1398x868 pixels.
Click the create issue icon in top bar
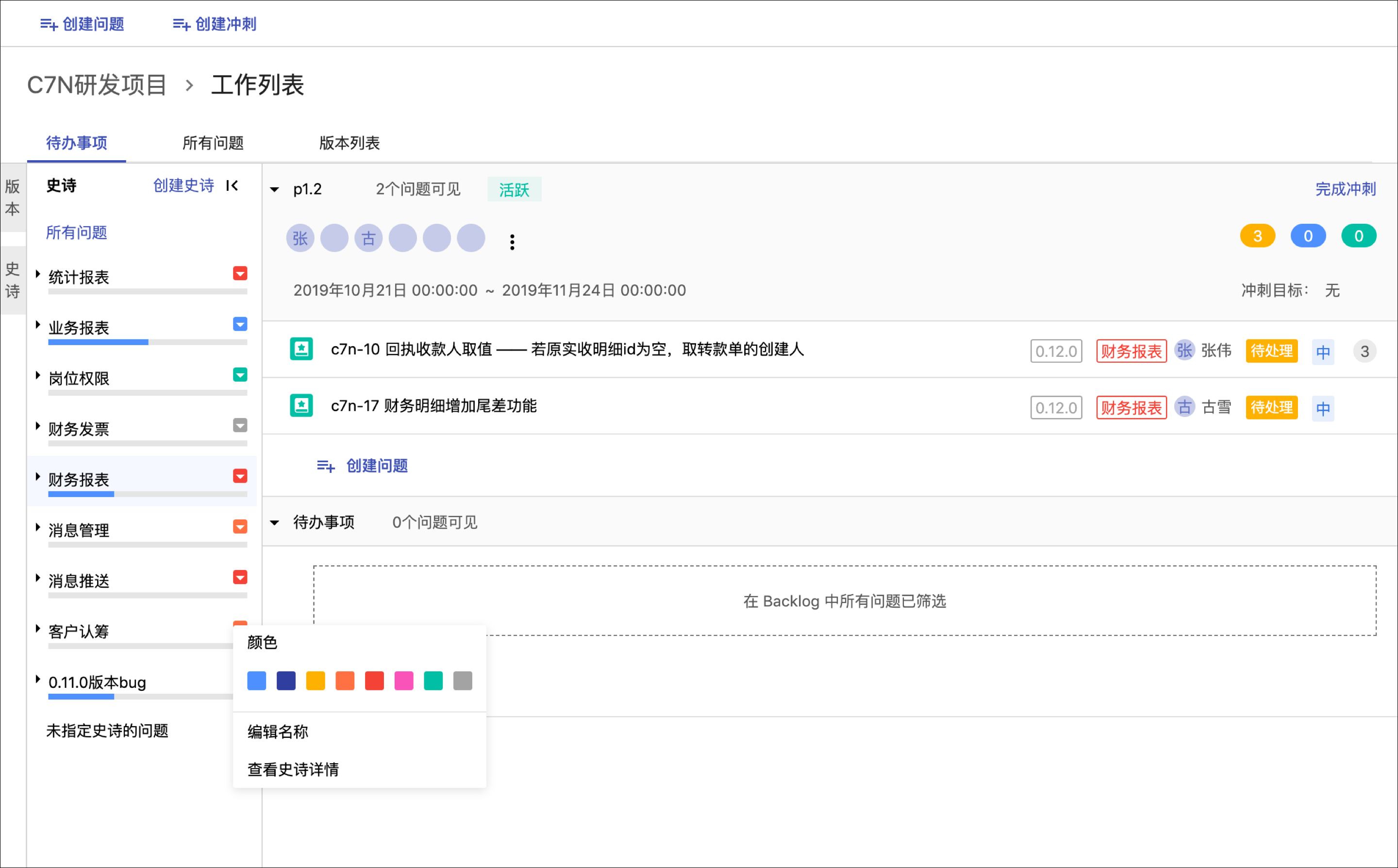coord(49,25)
